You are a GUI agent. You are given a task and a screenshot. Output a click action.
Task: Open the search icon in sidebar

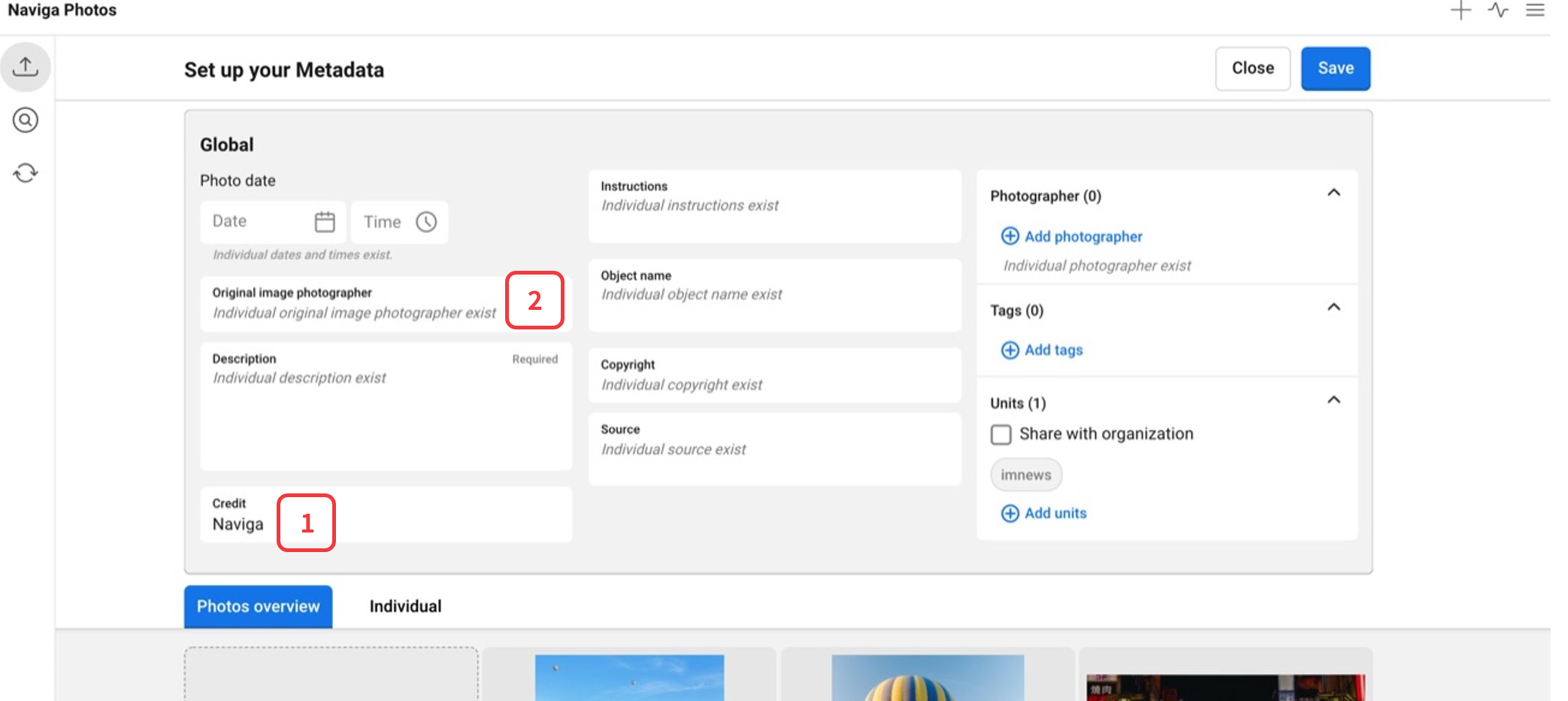pyautogui.click(x=26, y=120)
